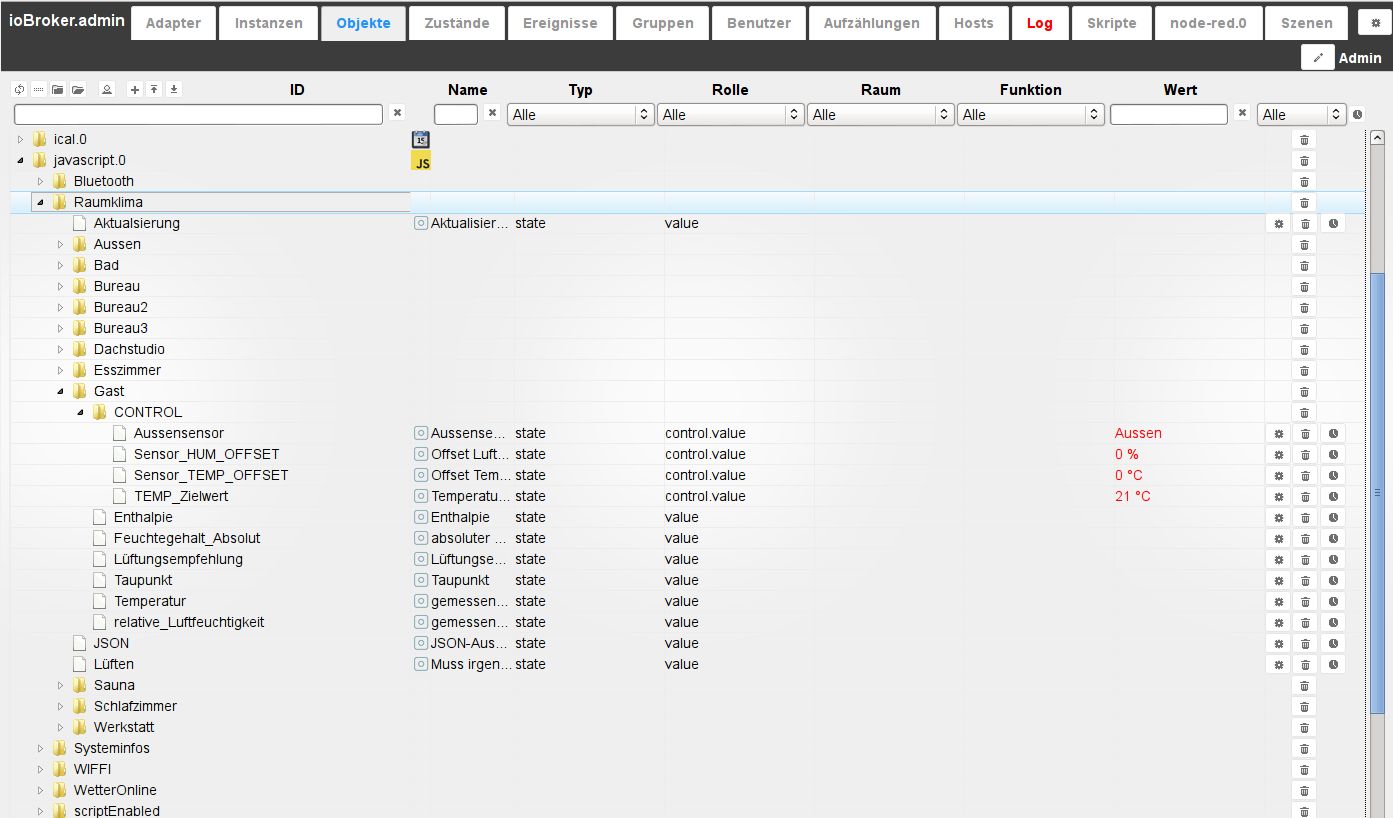The width and height of the screenshot is (1393, 818).
Task: Delete the TEMP_Zielwert object via trash icon
Action: pyautogui.click(x=1304, y=496)
